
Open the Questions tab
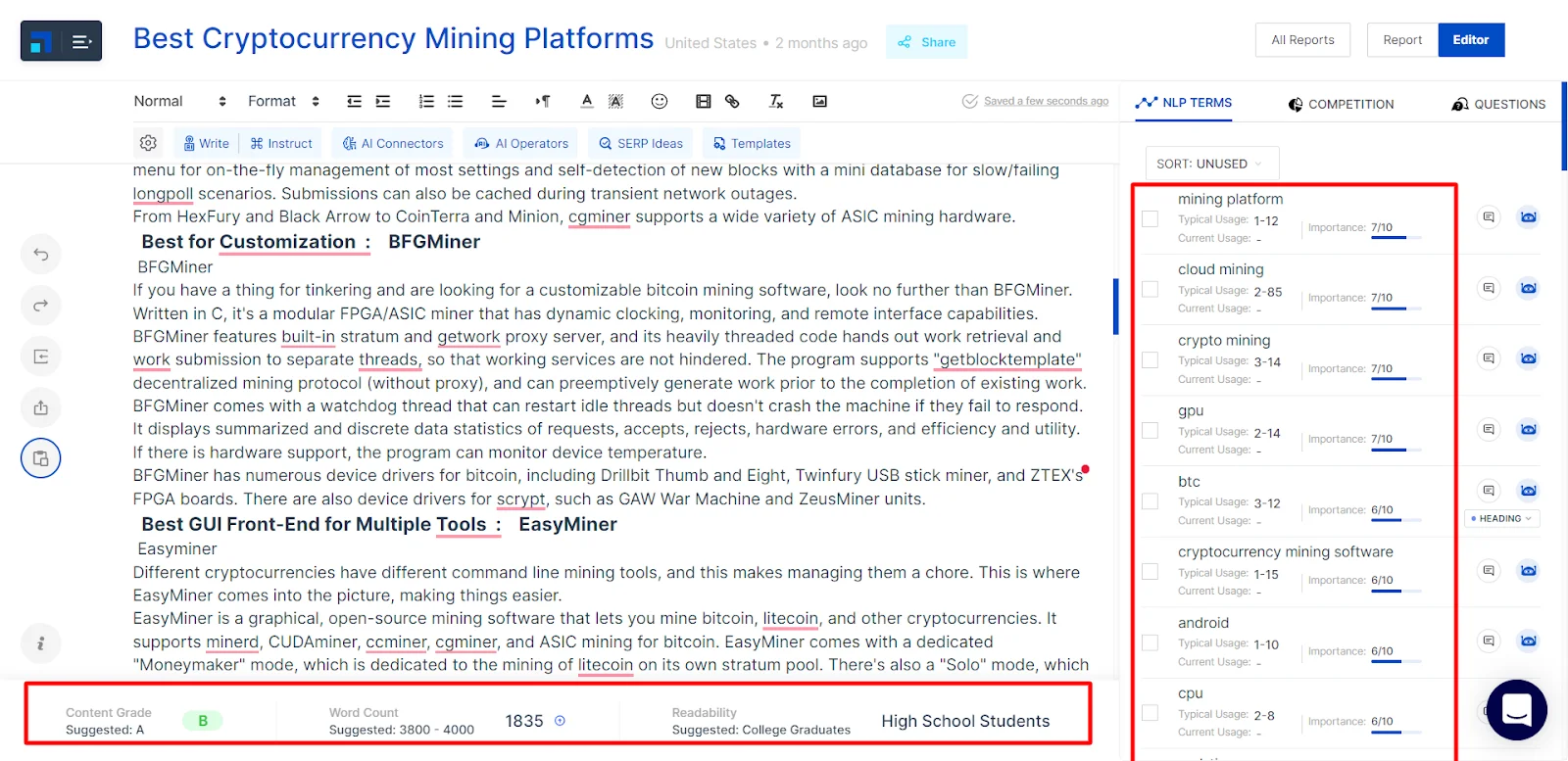(1498, 104)
